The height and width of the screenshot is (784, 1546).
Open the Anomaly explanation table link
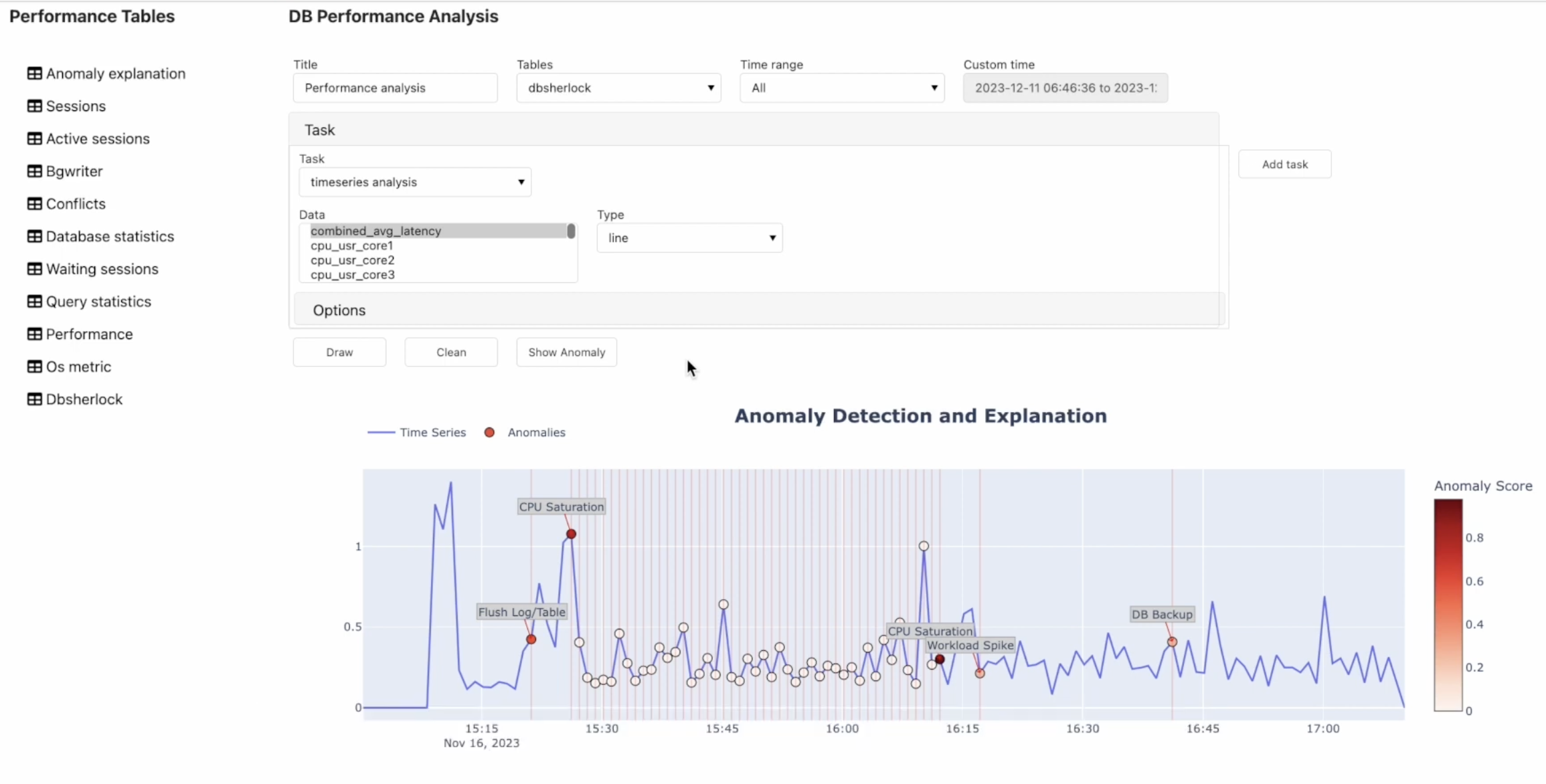(x=116, y=74)
